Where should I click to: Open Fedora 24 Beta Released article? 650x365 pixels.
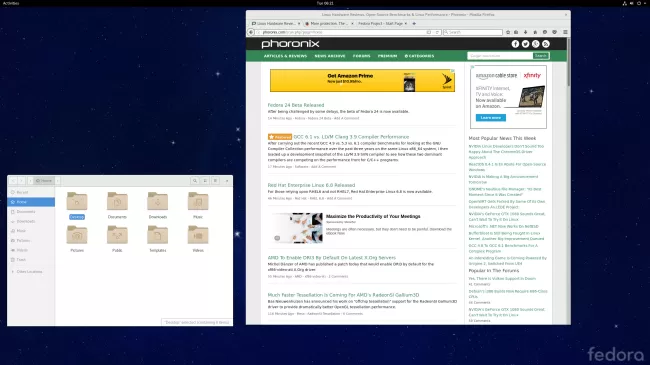[x=296, y=105]
